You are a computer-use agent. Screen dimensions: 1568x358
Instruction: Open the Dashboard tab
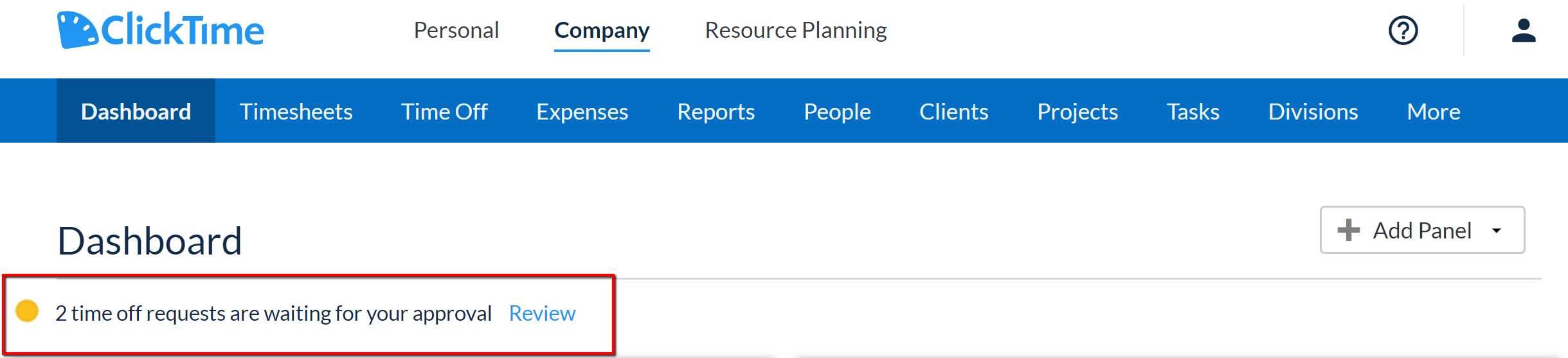click(136, 112)
